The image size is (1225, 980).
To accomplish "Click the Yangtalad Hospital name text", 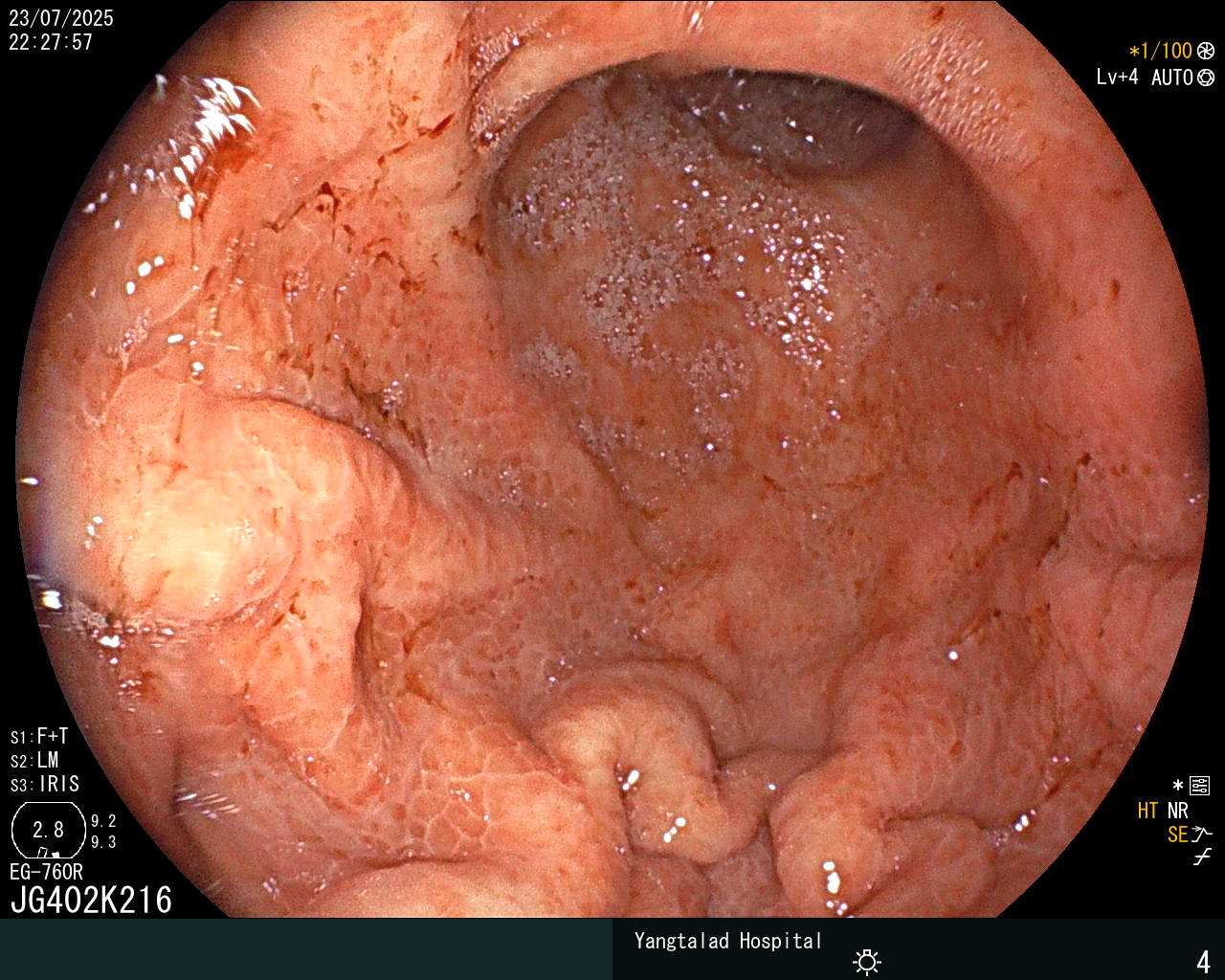I will (728, 941).
